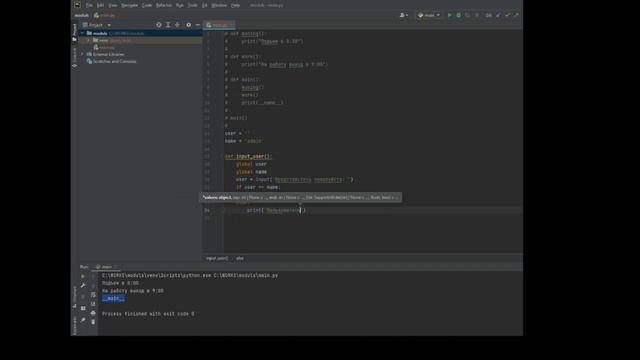Click the main.py breadcrumb in navigation bar
This screenshot has width=640, height=360.
point(105,16)
